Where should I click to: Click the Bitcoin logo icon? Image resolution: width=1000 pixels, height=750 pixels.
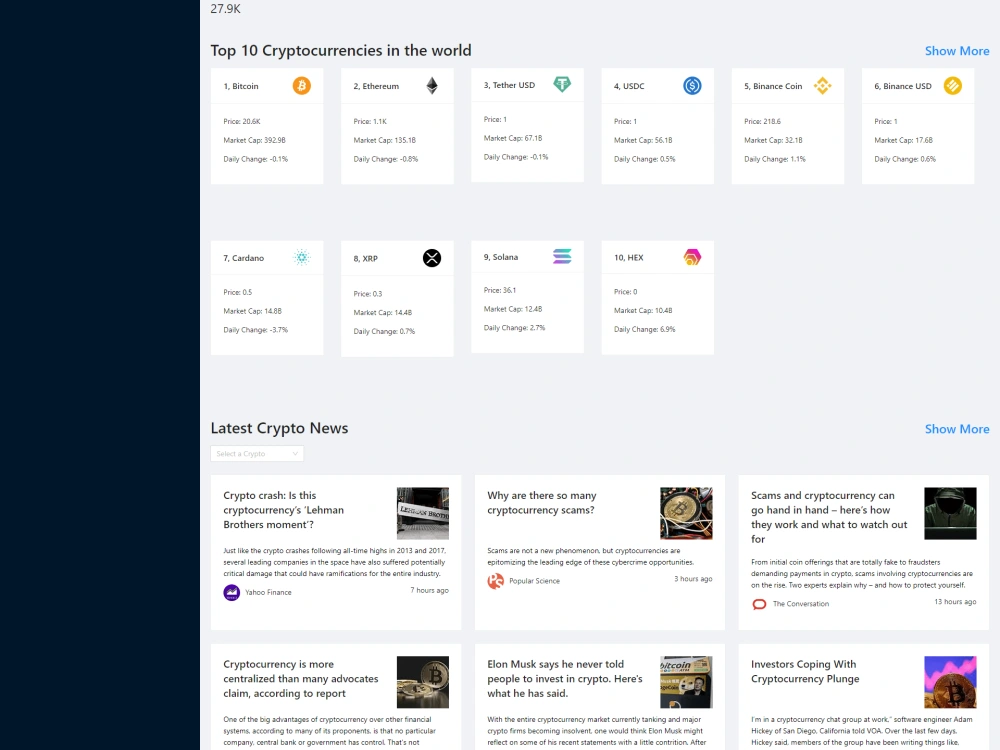pos(302,85)
